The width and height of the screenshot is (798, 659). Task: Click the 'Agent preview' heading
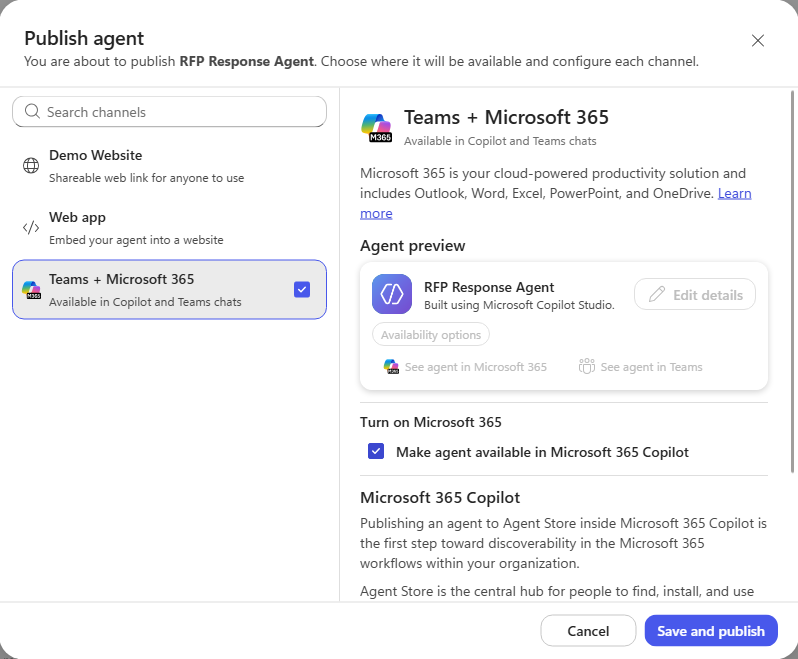(x=413, y=246)
